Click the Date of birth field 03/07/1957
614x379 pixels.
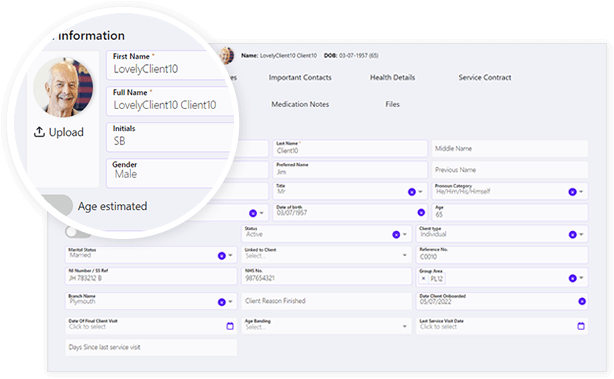(x=350, y=213)
